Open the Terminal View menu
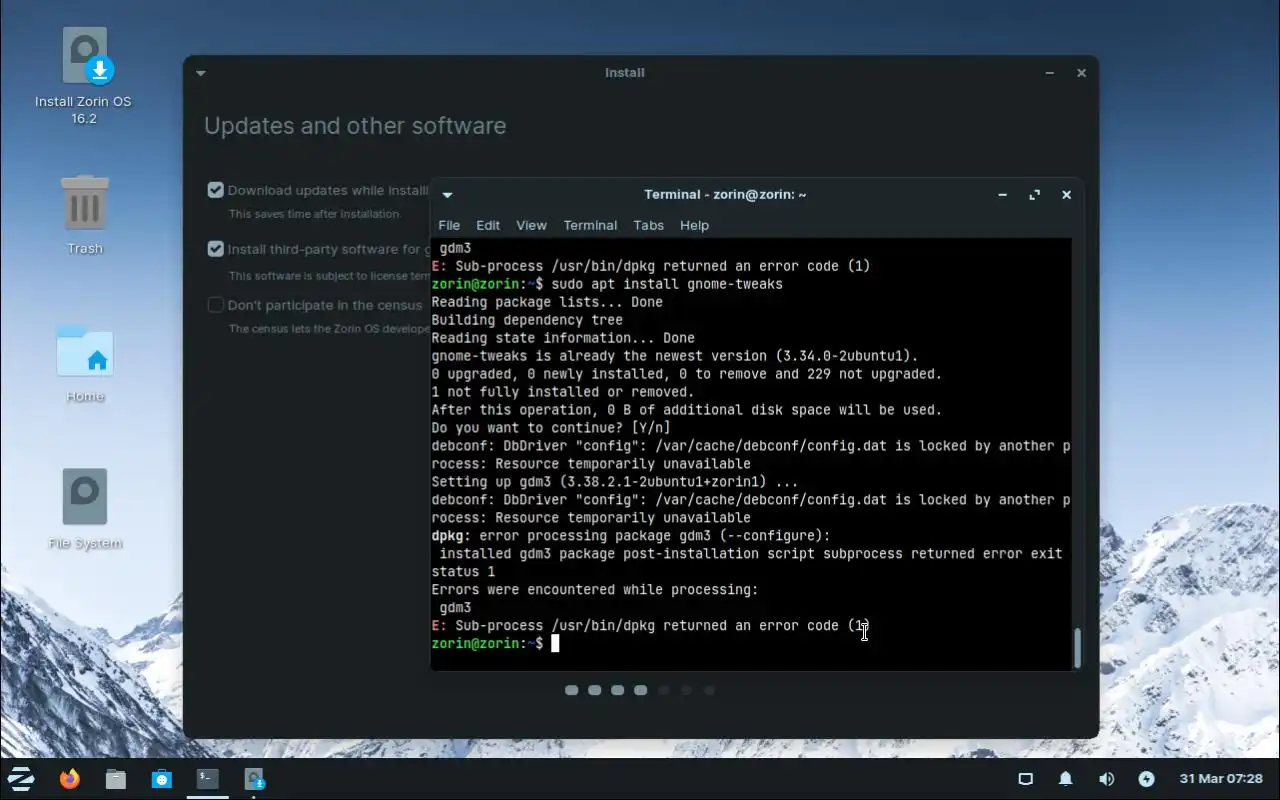This screenshot has height=800, width=1280. coord(531,225)
